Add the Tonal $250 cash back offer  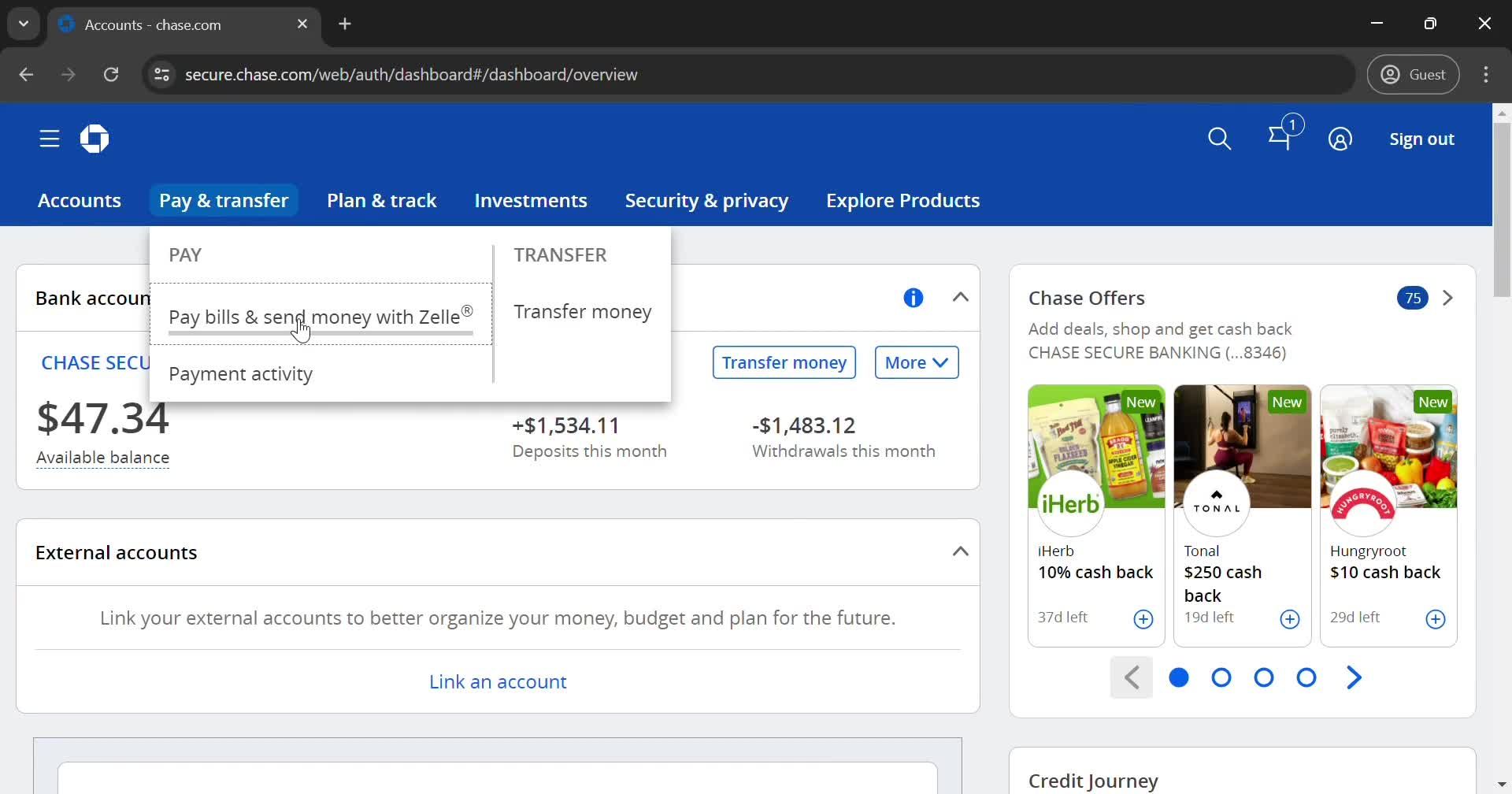[1289, 619]
